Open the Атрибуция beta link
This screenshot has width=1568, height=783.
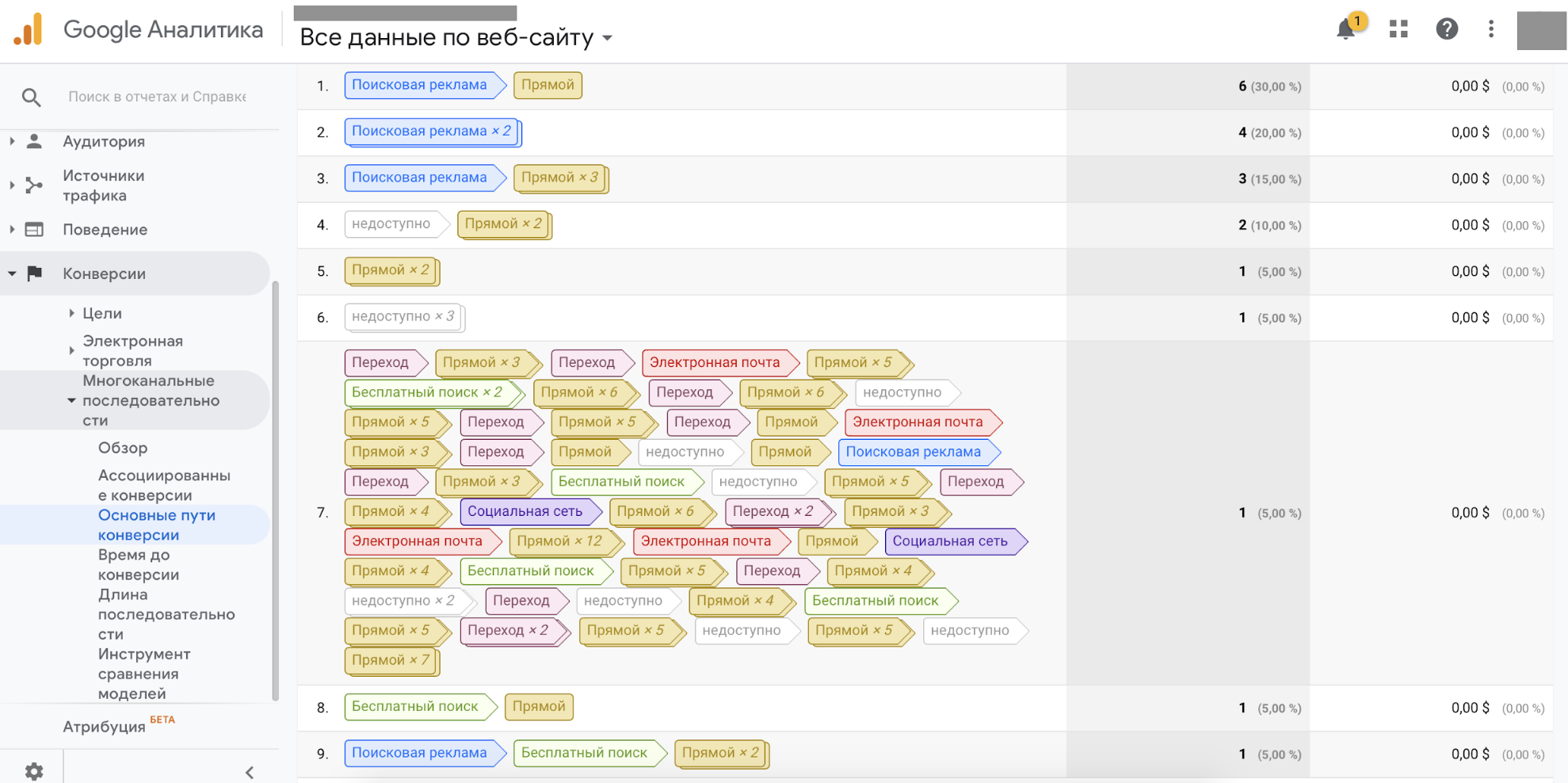pyautogui.click(x=105, y=727)
